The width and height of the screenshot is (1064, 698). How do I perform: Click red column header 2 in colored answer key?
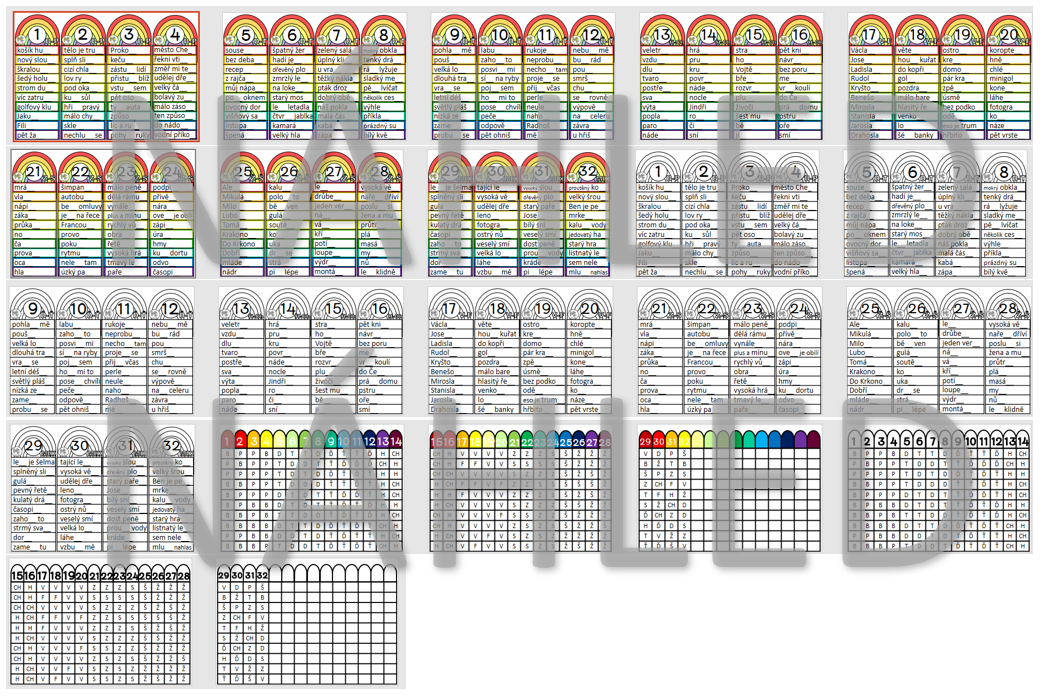click(x=240, y=441)
